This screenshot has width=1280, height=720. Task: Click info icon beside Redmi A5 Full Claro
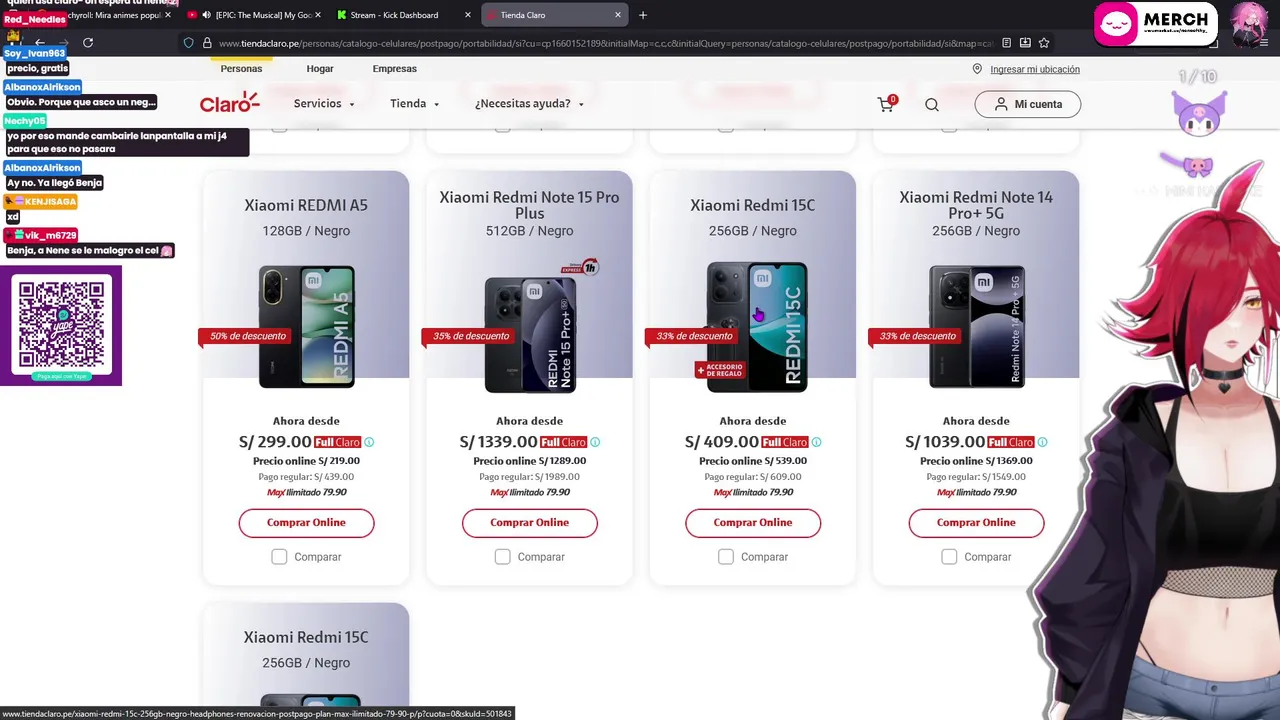(x=369, y=442)
